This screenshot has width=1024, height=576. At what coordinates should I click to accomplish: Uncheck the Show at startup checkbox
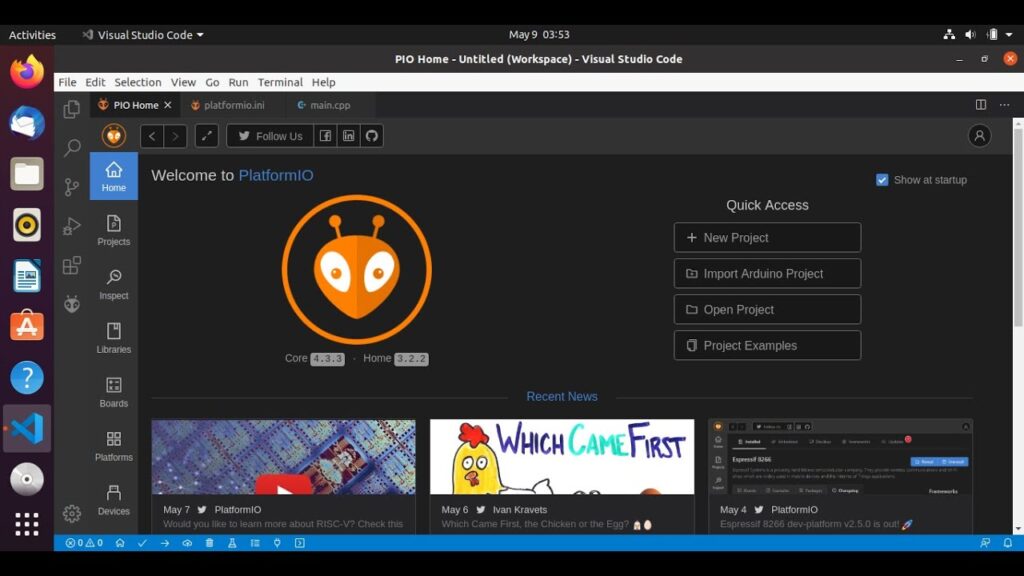click(x=882, y=180)
